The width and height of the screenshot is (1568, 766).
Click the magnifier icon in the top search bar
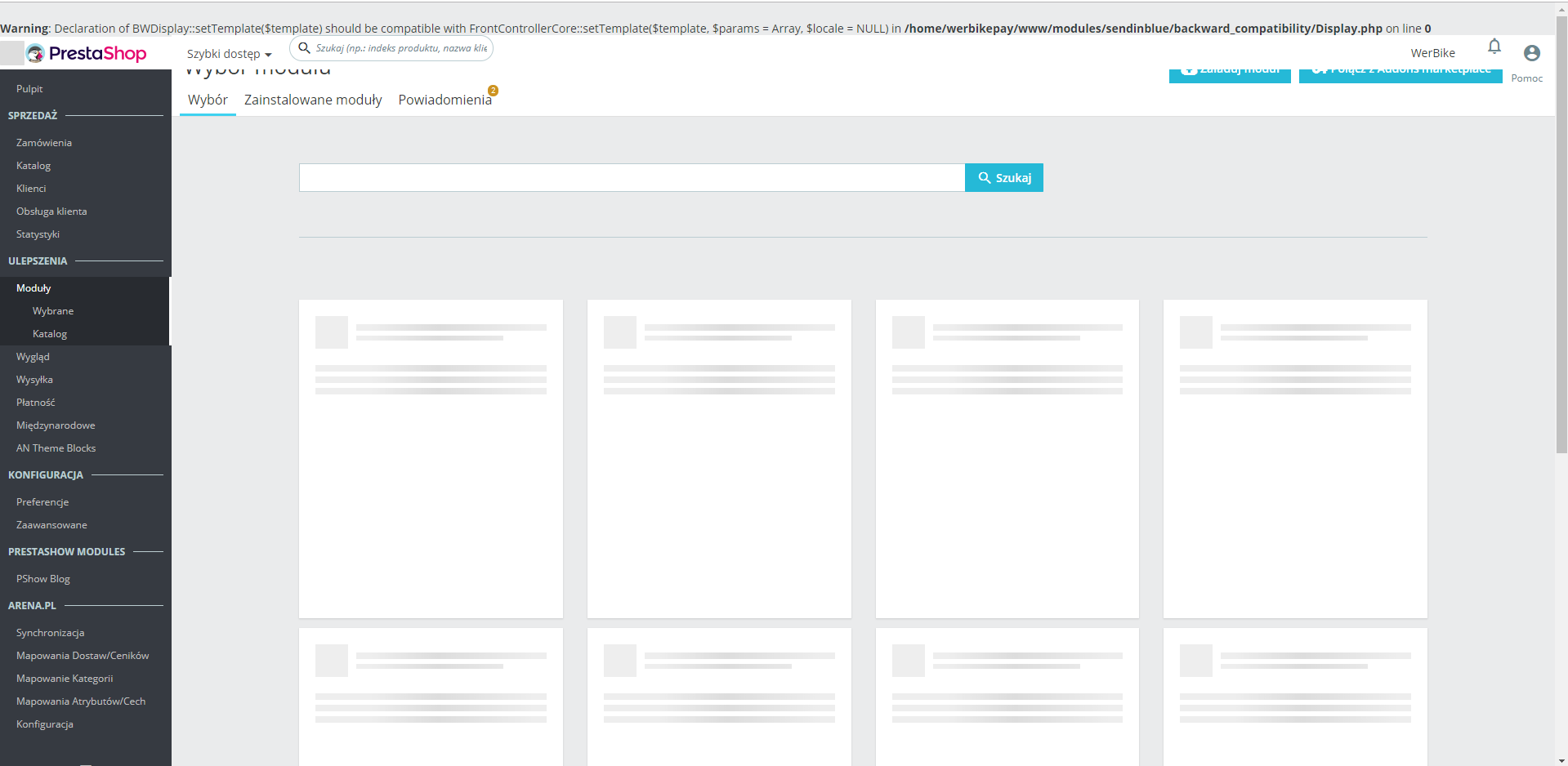pos(305,48)
